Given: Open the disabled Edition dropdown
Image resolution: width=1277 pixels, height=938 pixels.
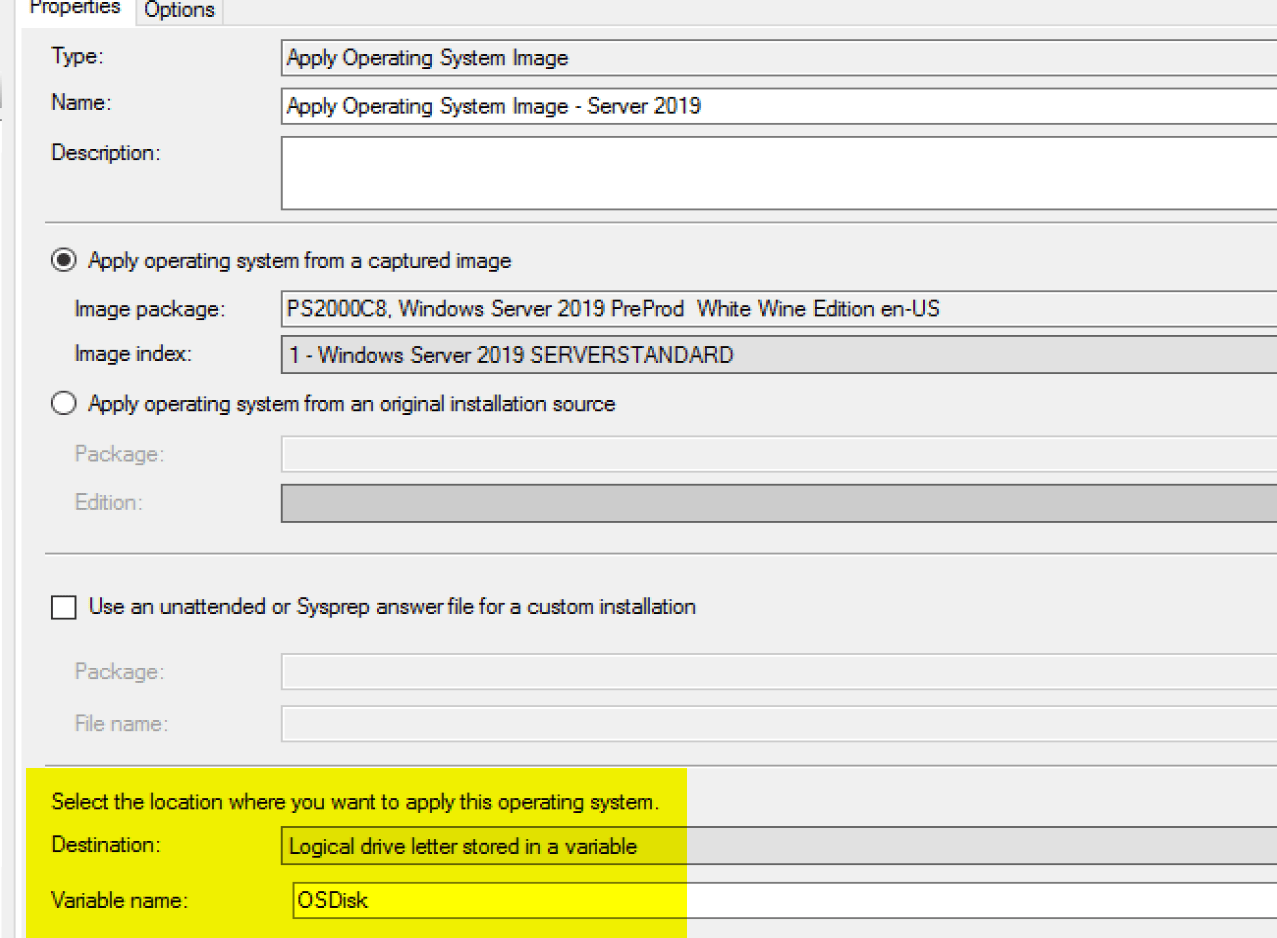Looking at the screenshot, I should 778,502.
